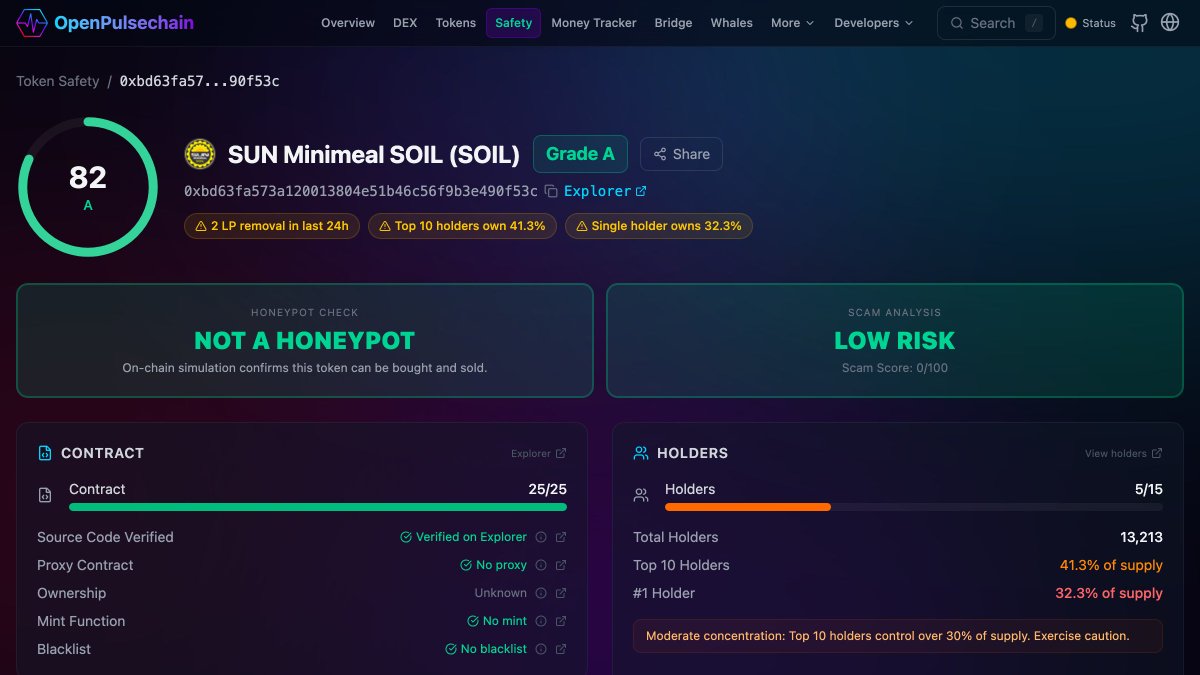Select the Safety tab
The width and height of the screenshot is (1200, 675).
pyautogui.click(x=514, y=23)
